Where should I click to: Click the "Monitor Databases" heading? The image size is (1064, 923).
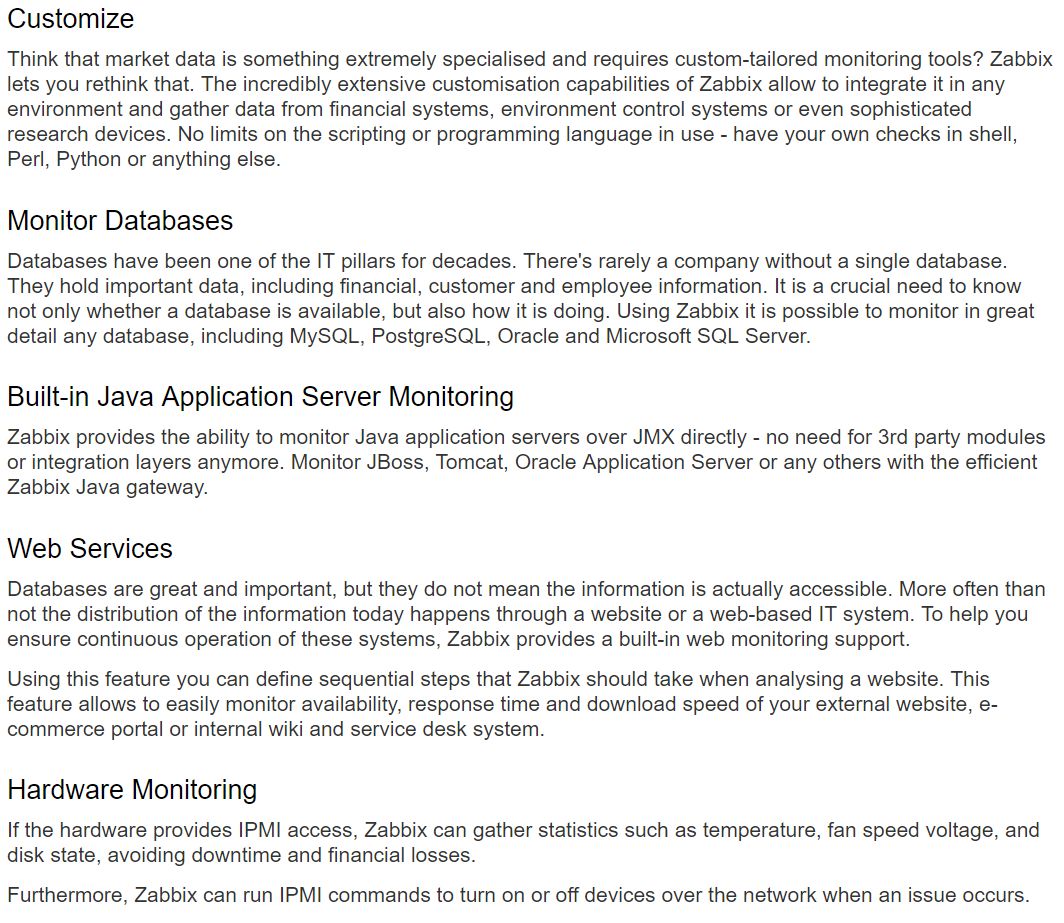[x=120, y=221]
